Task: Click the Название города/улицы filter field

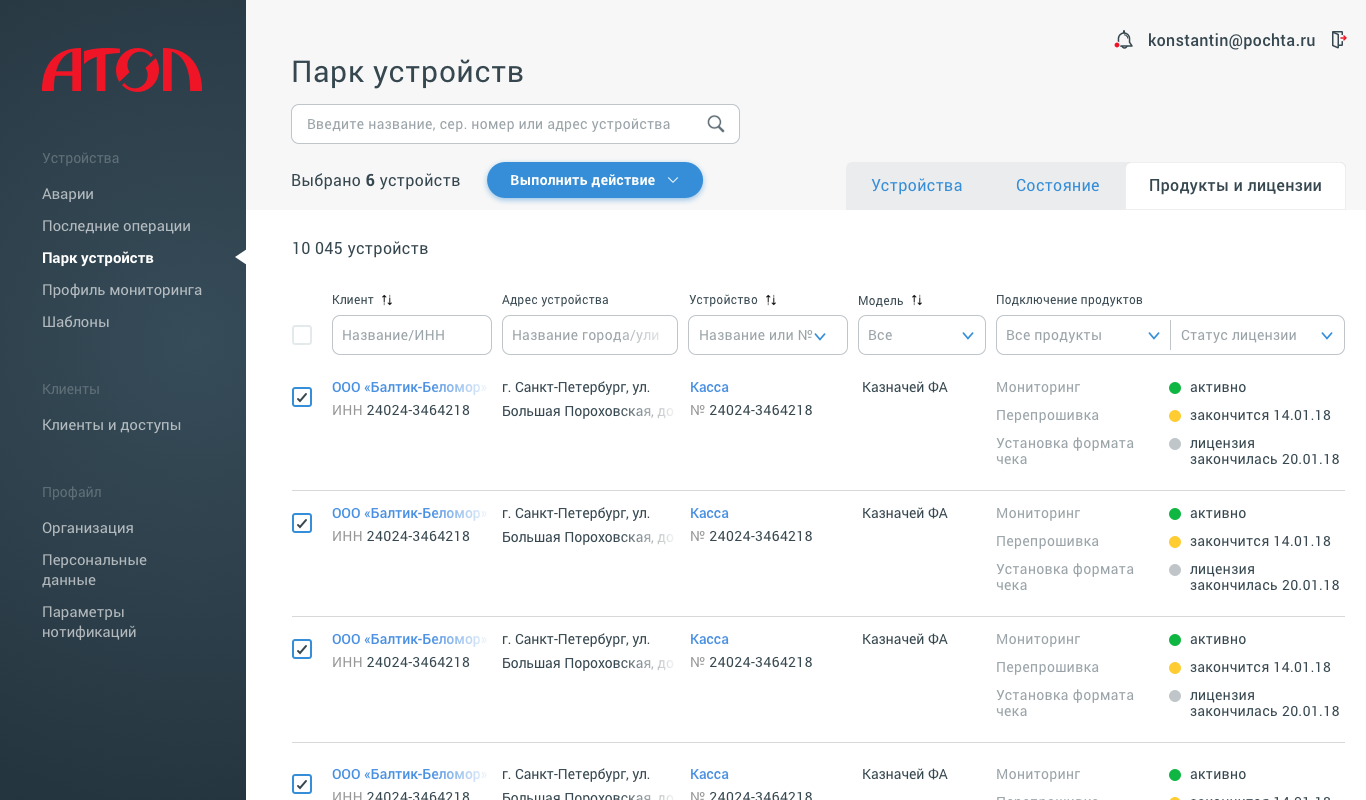Action: coord(590,335)
